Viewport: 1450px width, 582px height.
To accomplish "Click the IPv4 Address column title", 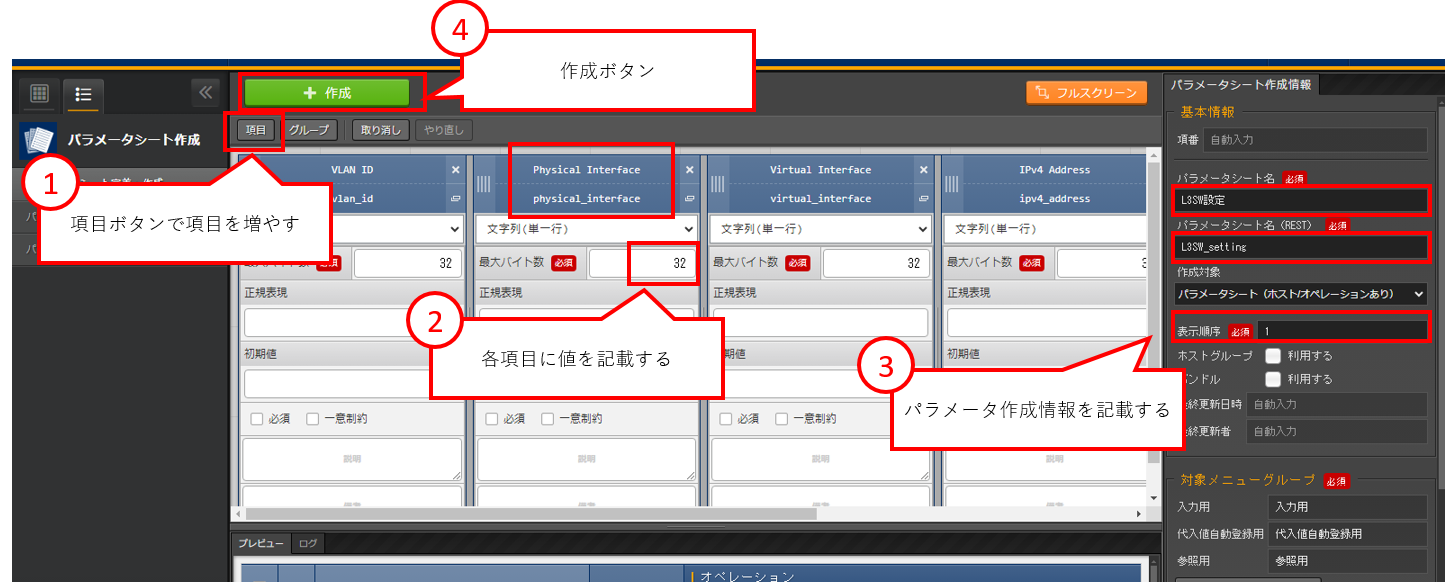I will coord(1054,170).
